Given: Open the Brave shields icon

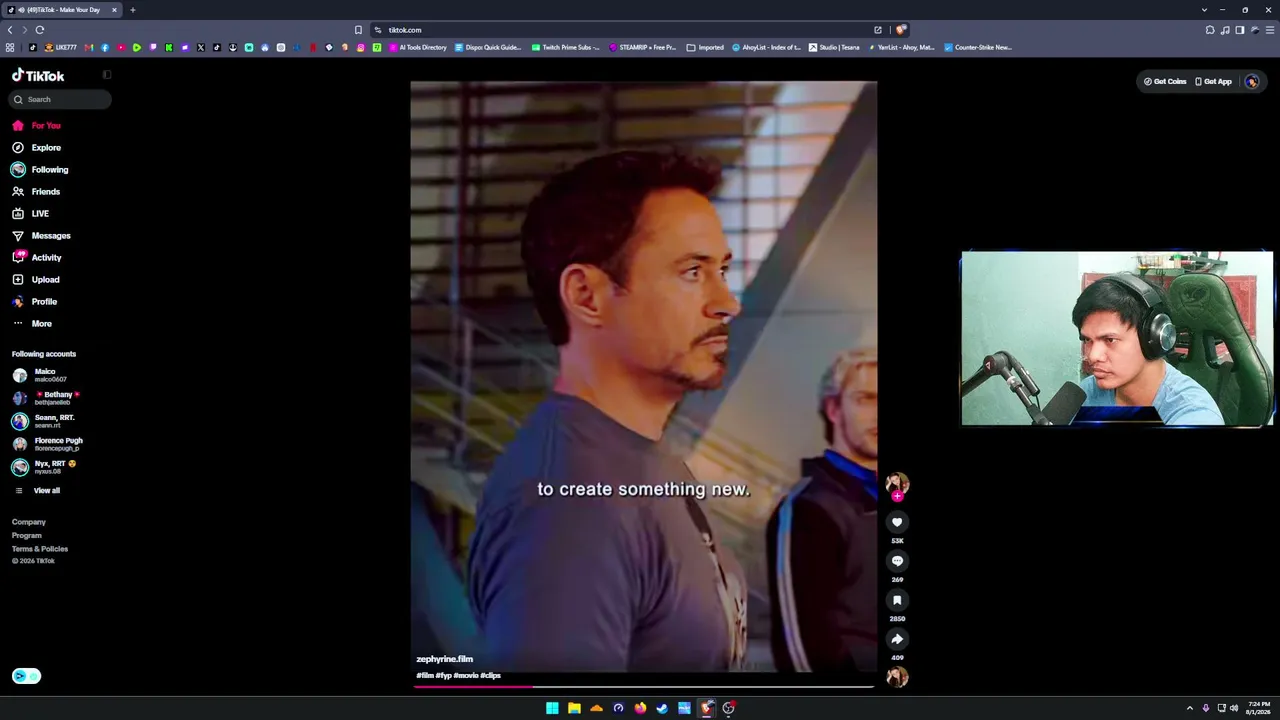Looking at the screenshot, I should point(901,30).
